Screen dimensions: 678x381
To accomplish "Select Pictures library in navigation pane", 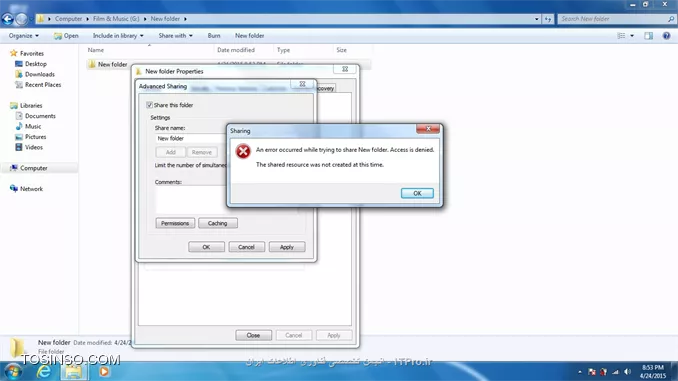I will click(x=35, y=136).
